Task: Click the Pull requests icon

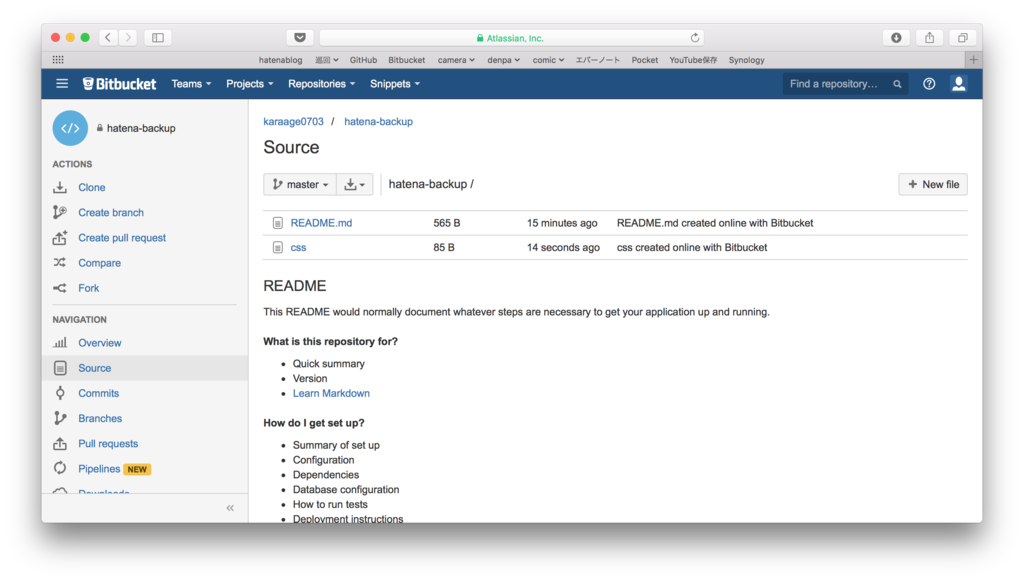Action: pos(60,444)
